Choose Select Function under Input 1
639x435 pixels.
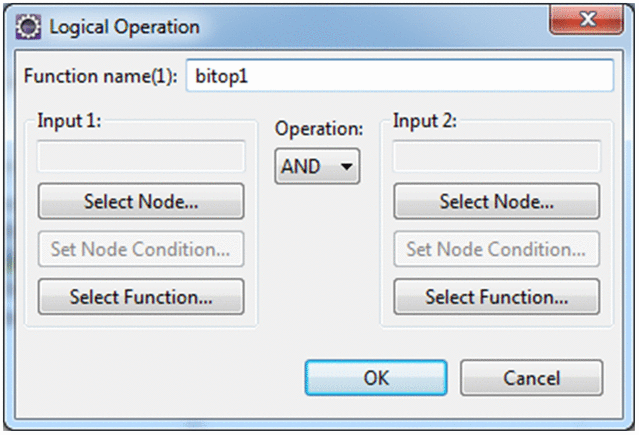point(141,297)
